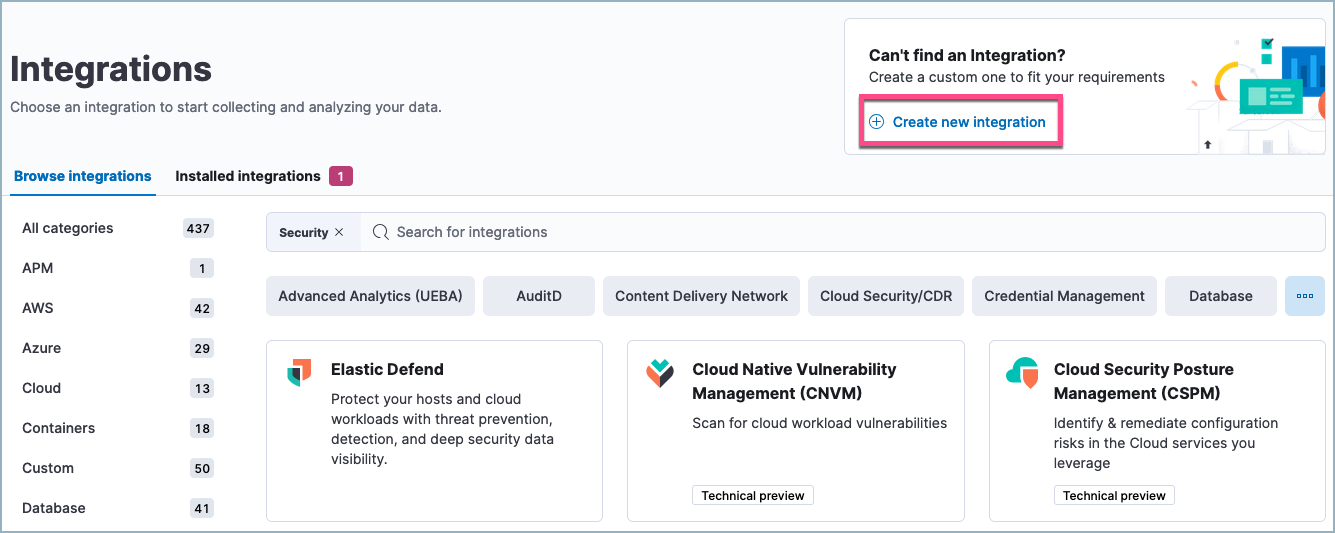Select the AuditD subcategory filter

[539, 296]
